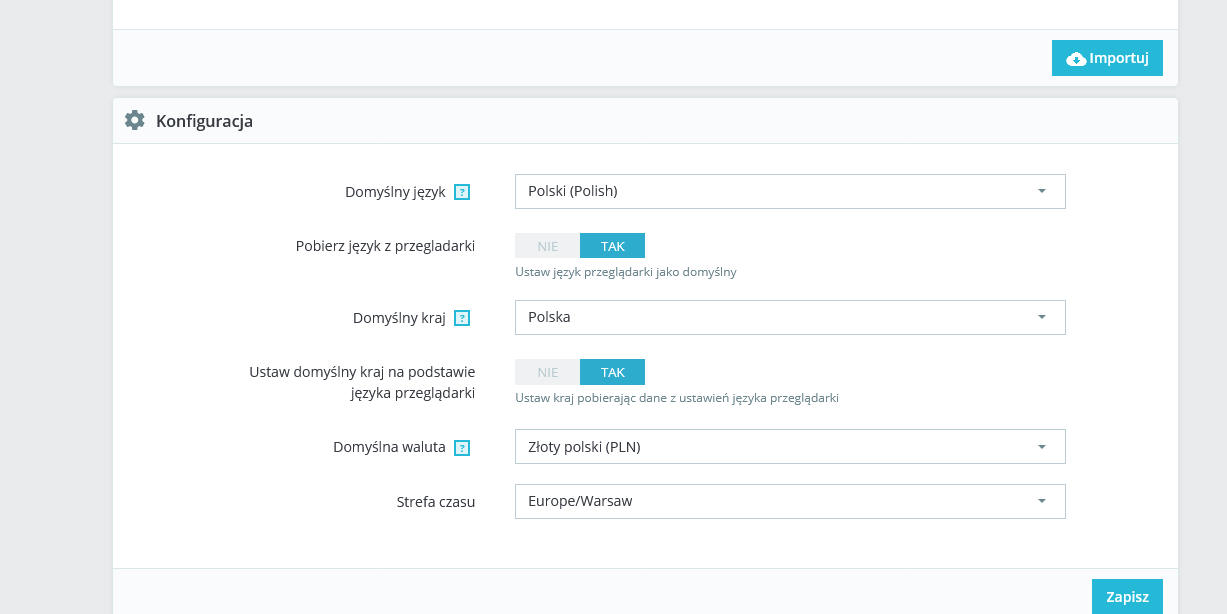The height and width of the screenshot is (614, 1227).
Task: Open the Domyślny kraj dropdown showing Polska
Action: click(x=790, y=318)
